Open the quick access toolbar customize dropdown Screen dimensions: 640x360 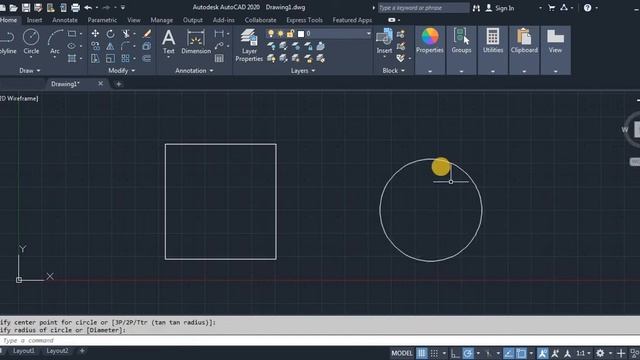[x=123, y=7]
